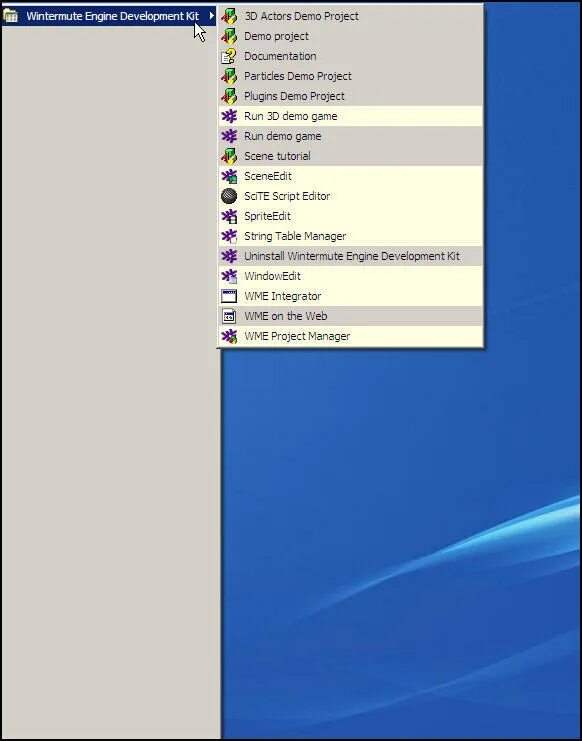Click the WindowEdit icon
The height and width of the screenshot is (741, 582).
tap(229, 276)
